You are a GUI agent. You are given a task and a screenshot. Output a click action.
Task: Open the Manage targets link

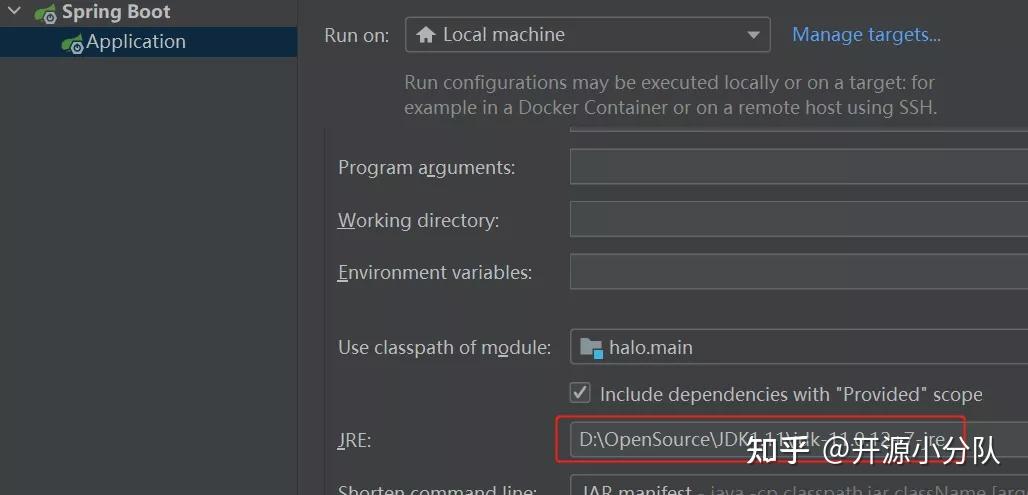[866, 35]
